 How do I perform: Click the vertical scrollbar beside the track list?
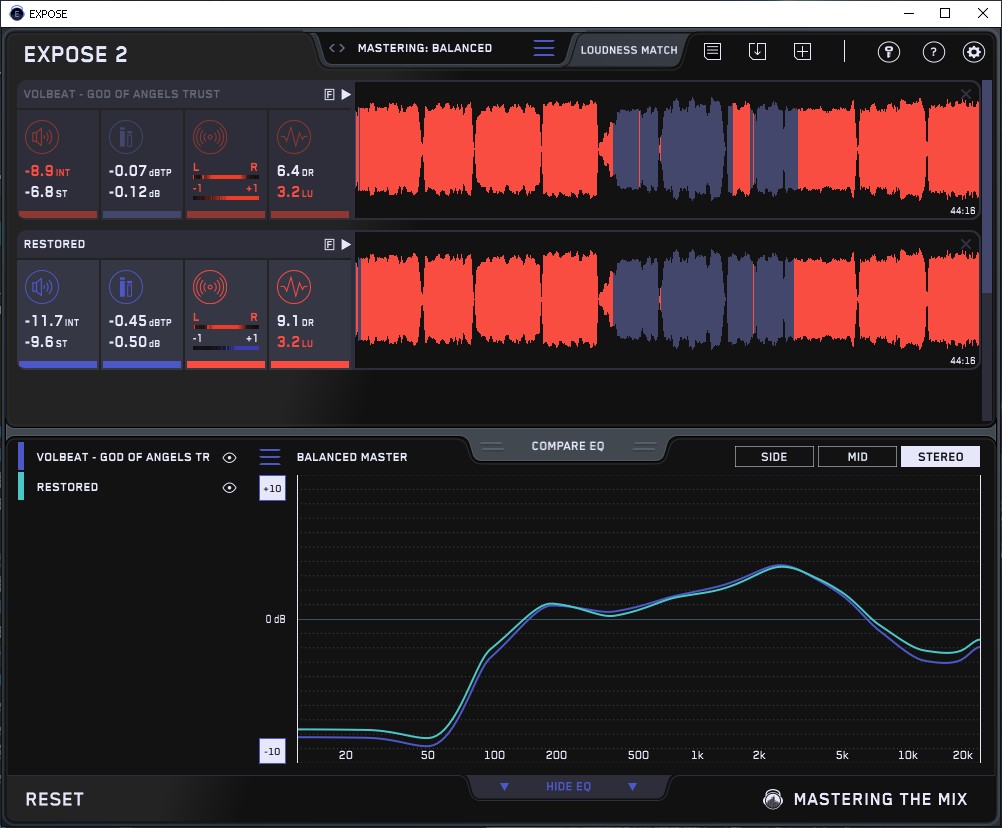pyautogui.click(x=987, y=185)
